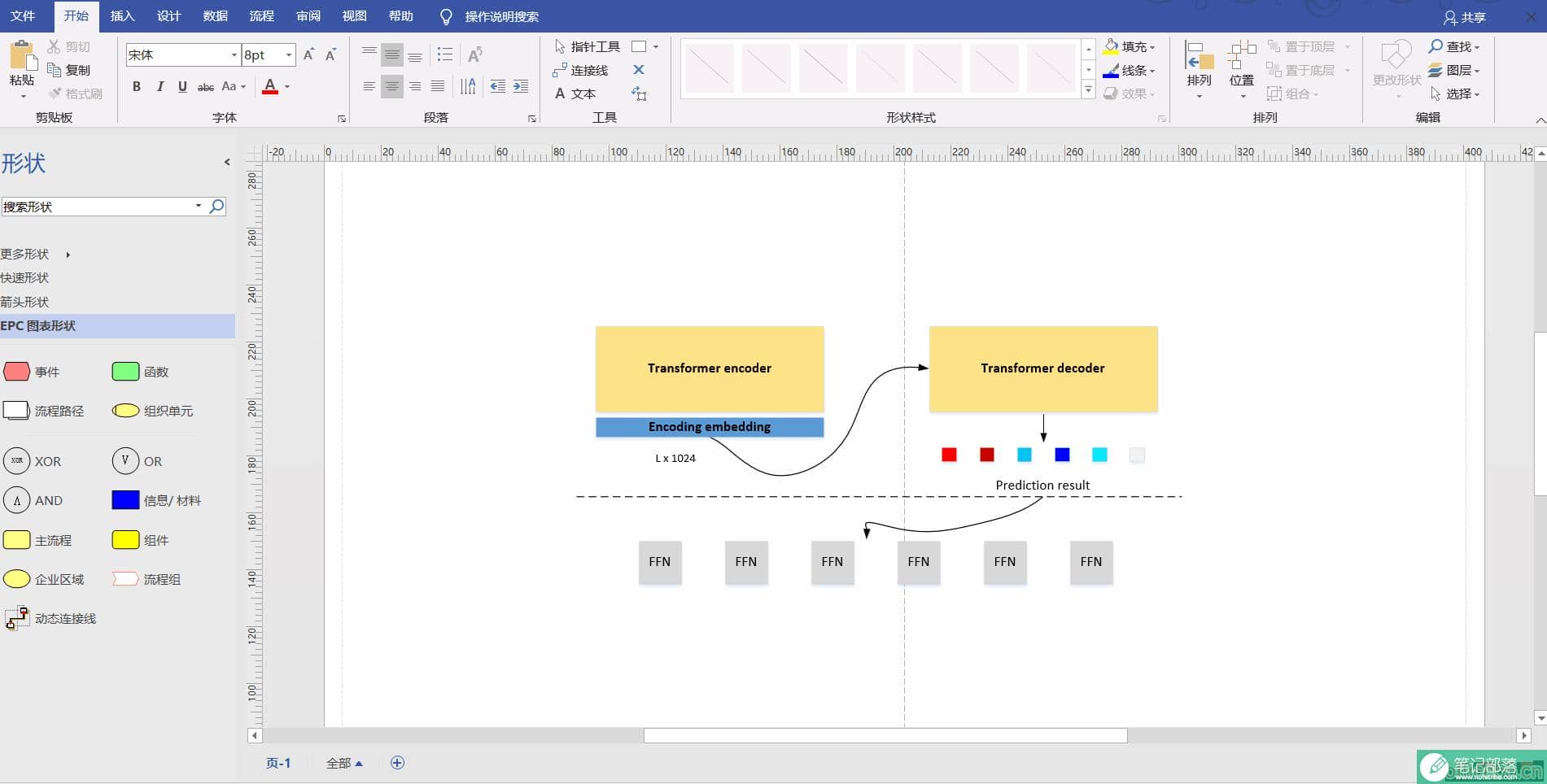This screenshot has height=784, width=1547.
Task: Click the Cut (剪切) scissors icon
Action: coord(54,46)
